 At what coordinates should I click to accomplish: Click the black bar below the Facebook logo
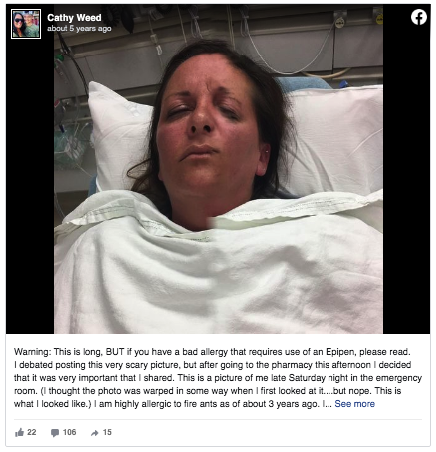(x=406, y=180)
